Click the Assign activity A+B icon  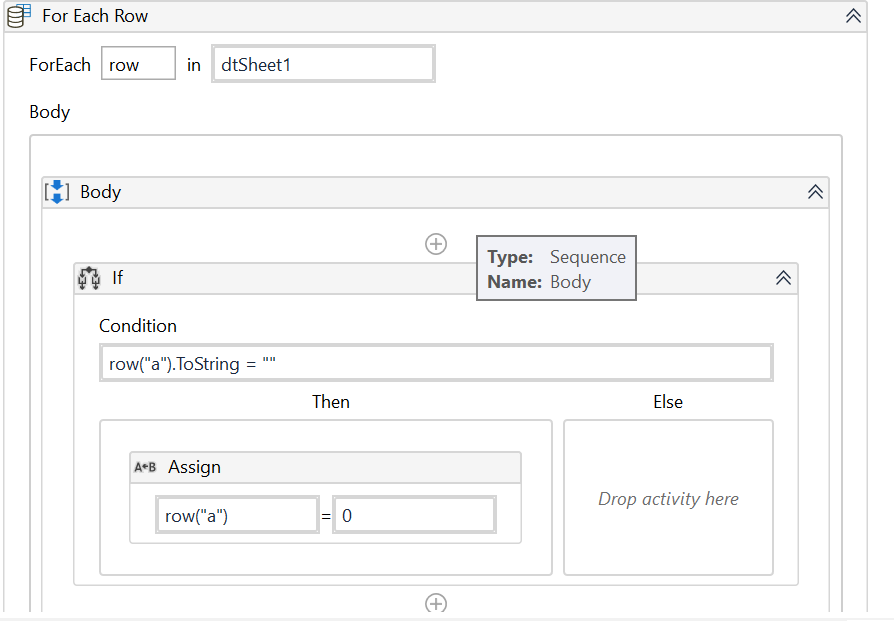(146, 467)
